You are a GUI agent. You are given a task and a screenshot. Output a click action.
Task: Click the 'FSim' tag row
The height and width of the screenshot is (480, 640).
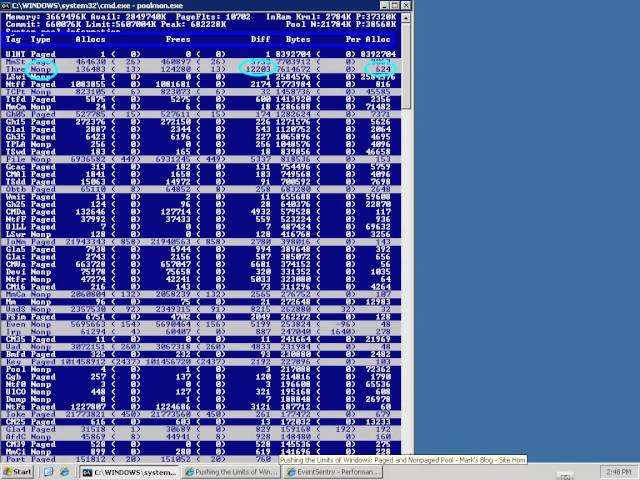(200, 317)
